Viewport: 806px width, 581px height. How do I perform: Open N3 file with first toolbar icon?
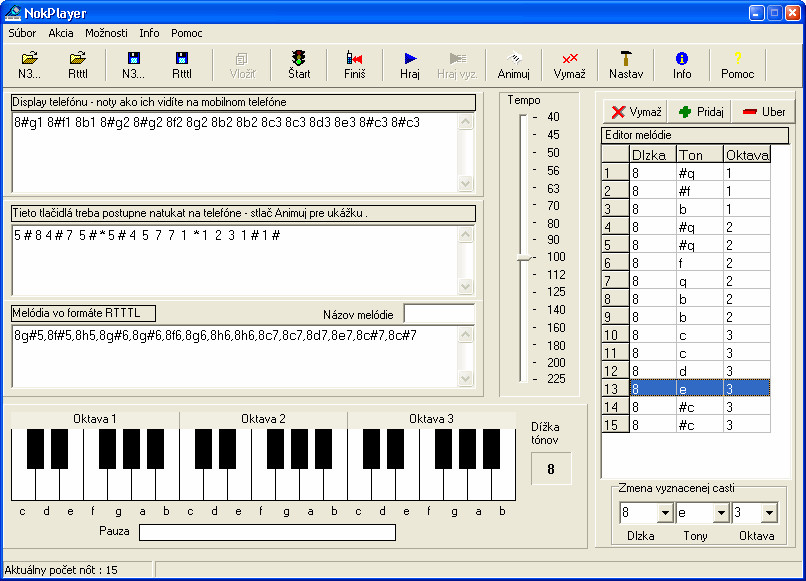29,65
